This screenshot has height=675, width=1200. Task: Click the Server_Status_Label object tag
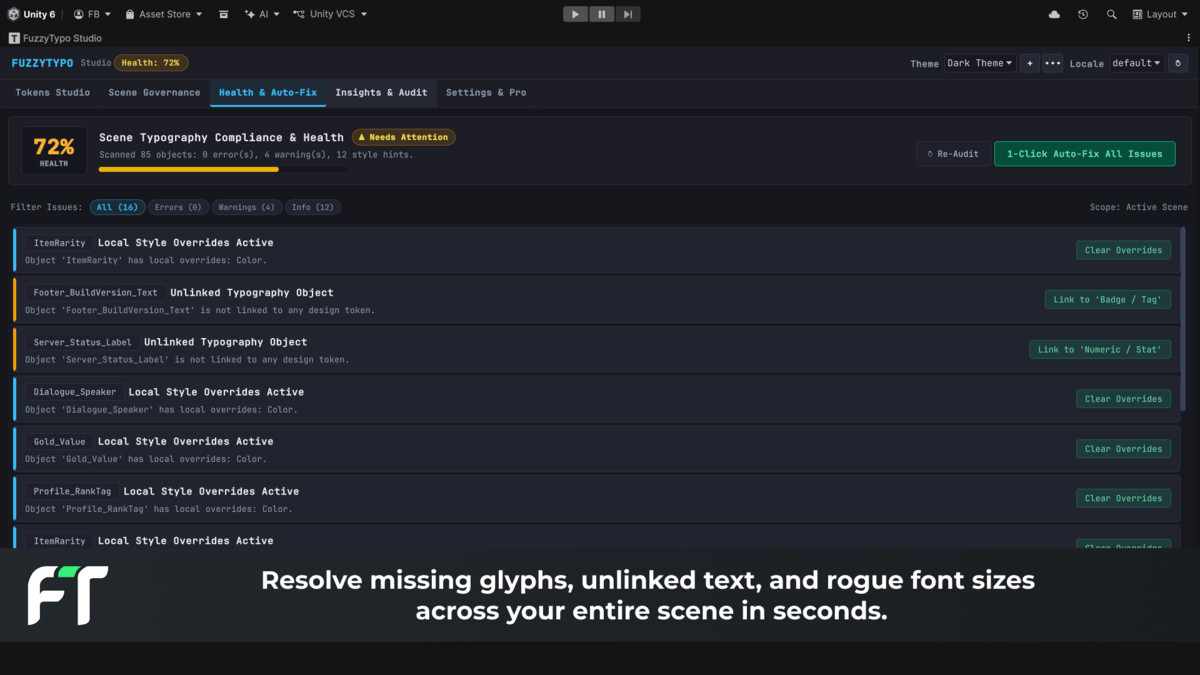(x=82, y=342)
